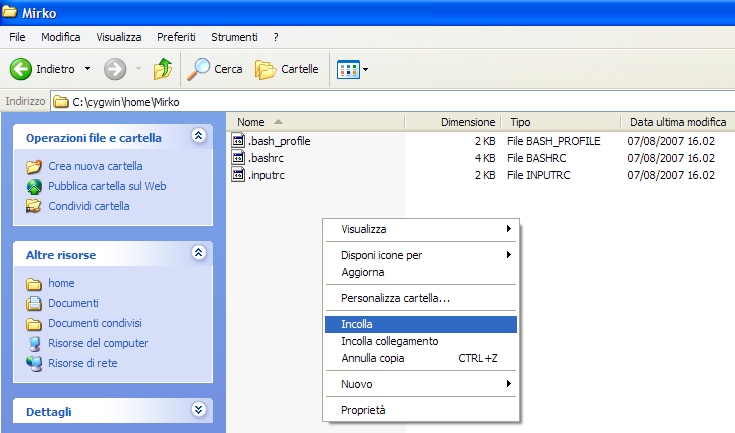Viewport: 735px width, 433px height.
Task: Sort by Data ultima modifica header
Action: click(678, 122)
